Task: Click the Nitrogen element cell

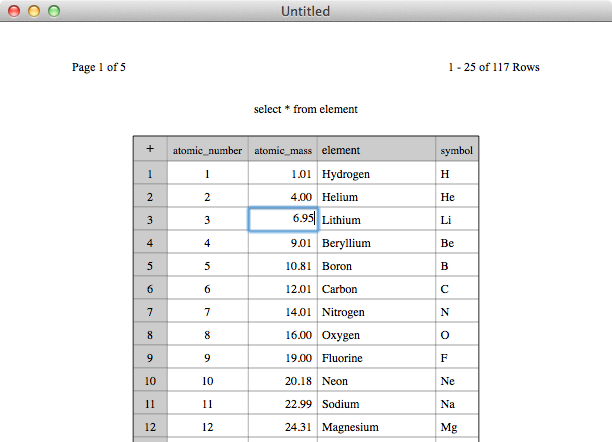Action: (377, 312)
